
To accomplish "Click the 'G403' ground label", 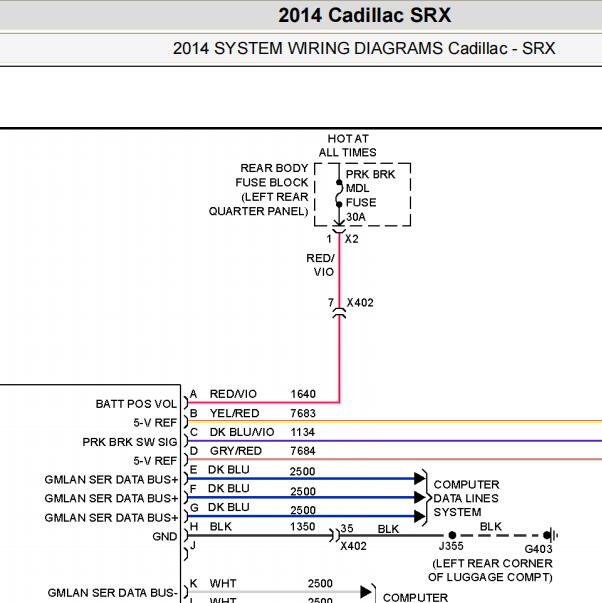I will coord(539,549).
